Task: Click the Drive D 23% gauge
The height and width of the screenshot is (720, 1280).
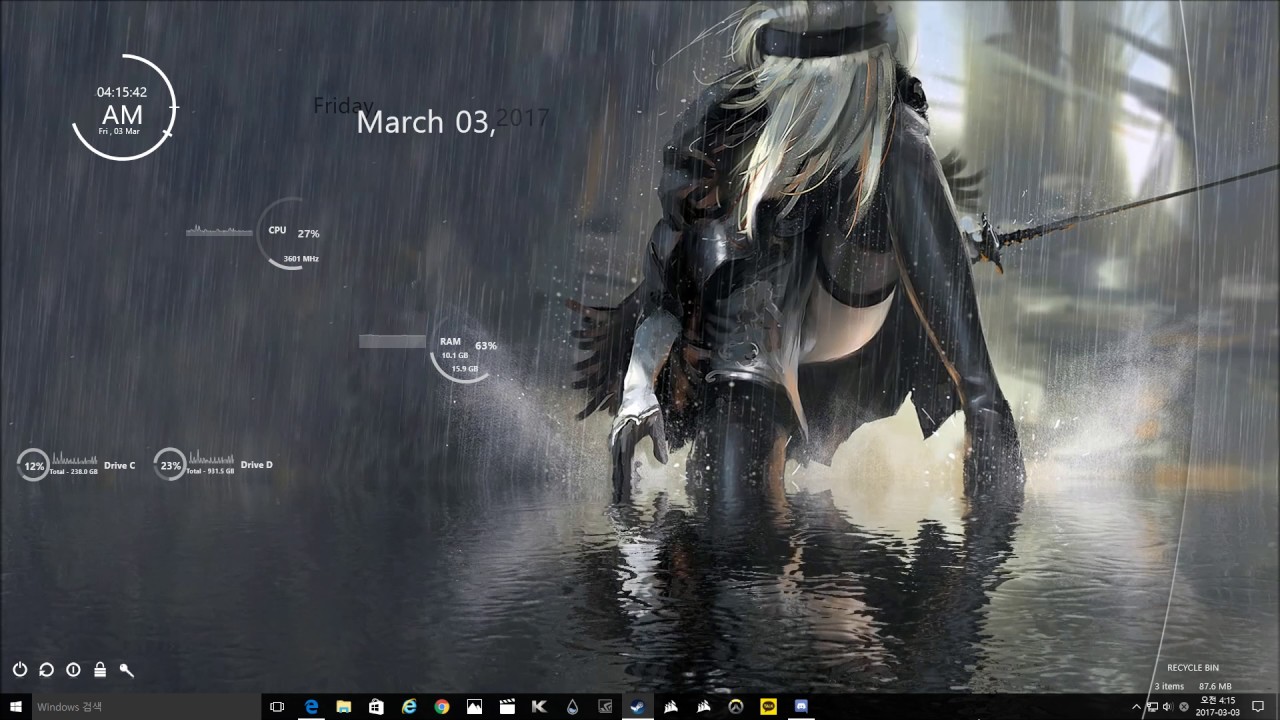Action: pyautogui.click(x=170, y=465)
